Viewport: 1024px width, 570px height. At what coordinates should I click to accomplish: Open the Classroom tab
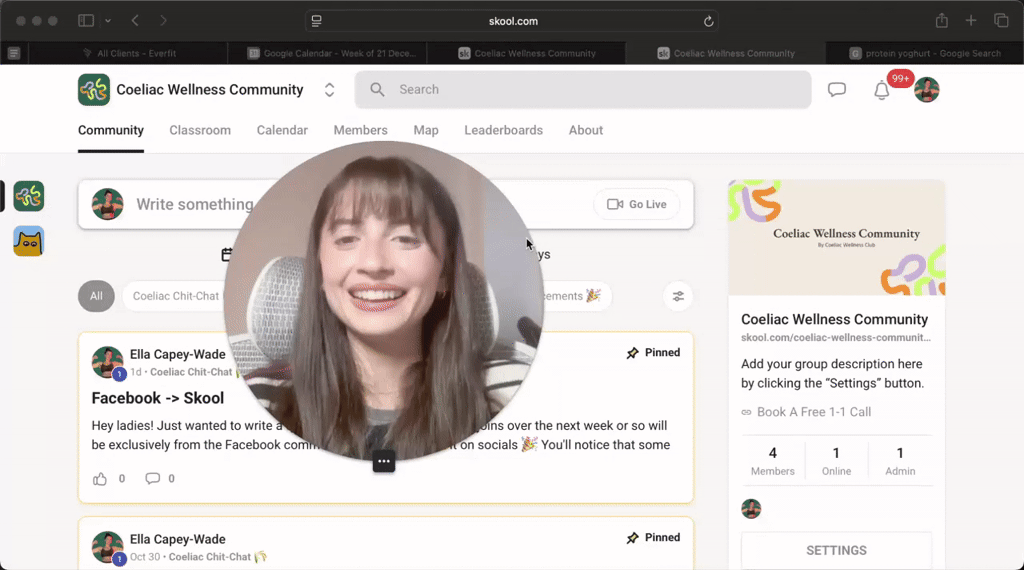coord(200,131)
